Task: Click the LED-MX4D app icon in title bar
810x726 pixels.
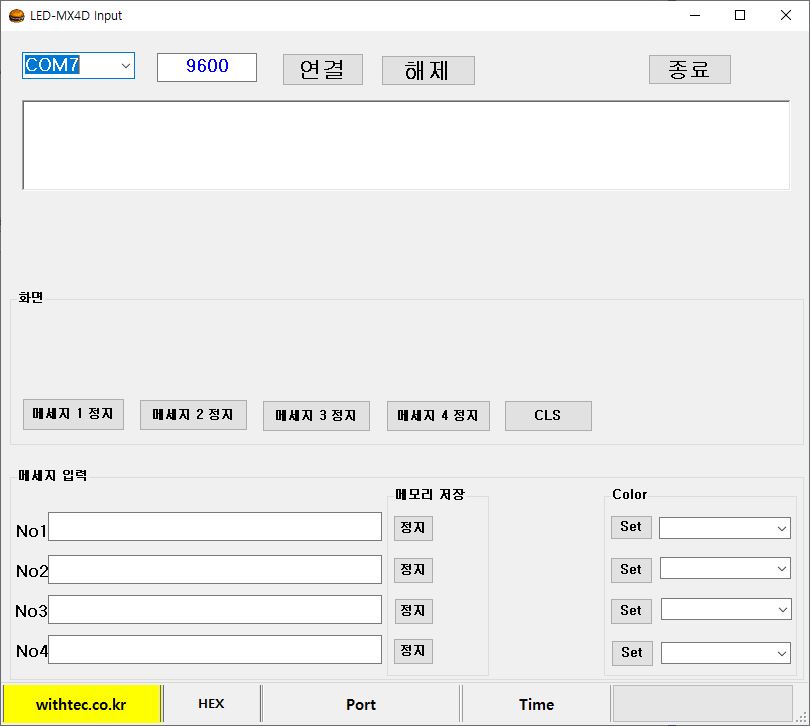Action: [x=16, y=16]
